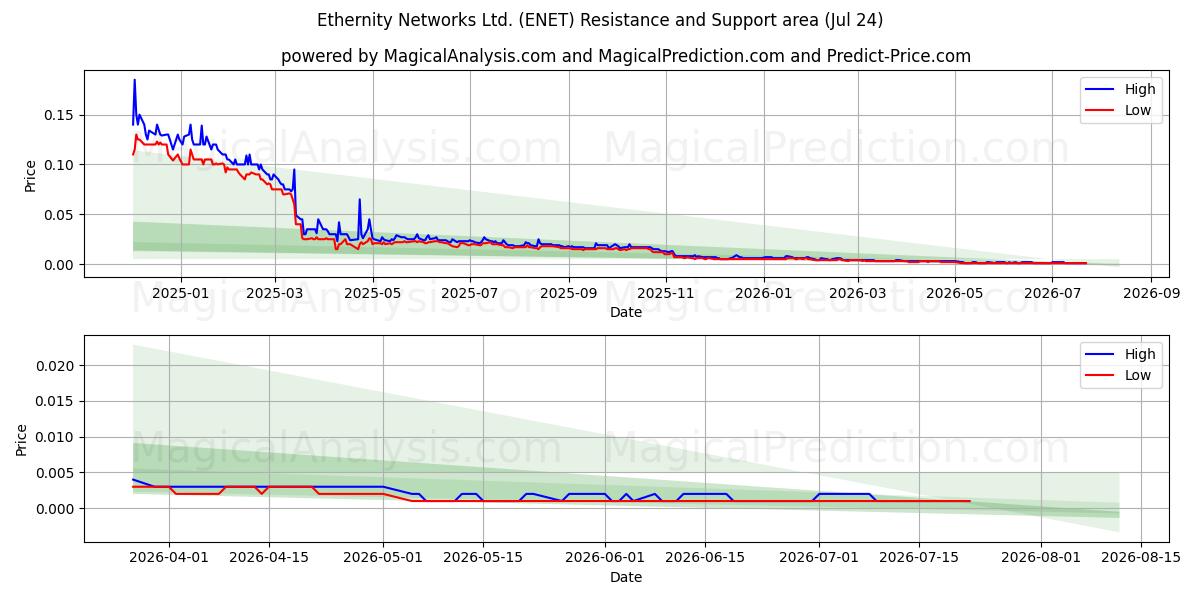The height and width of the screenshot is (600, 1200).
Task: Pick the 2025-05 tick label on top chart
Action: [x=373, y=293]
